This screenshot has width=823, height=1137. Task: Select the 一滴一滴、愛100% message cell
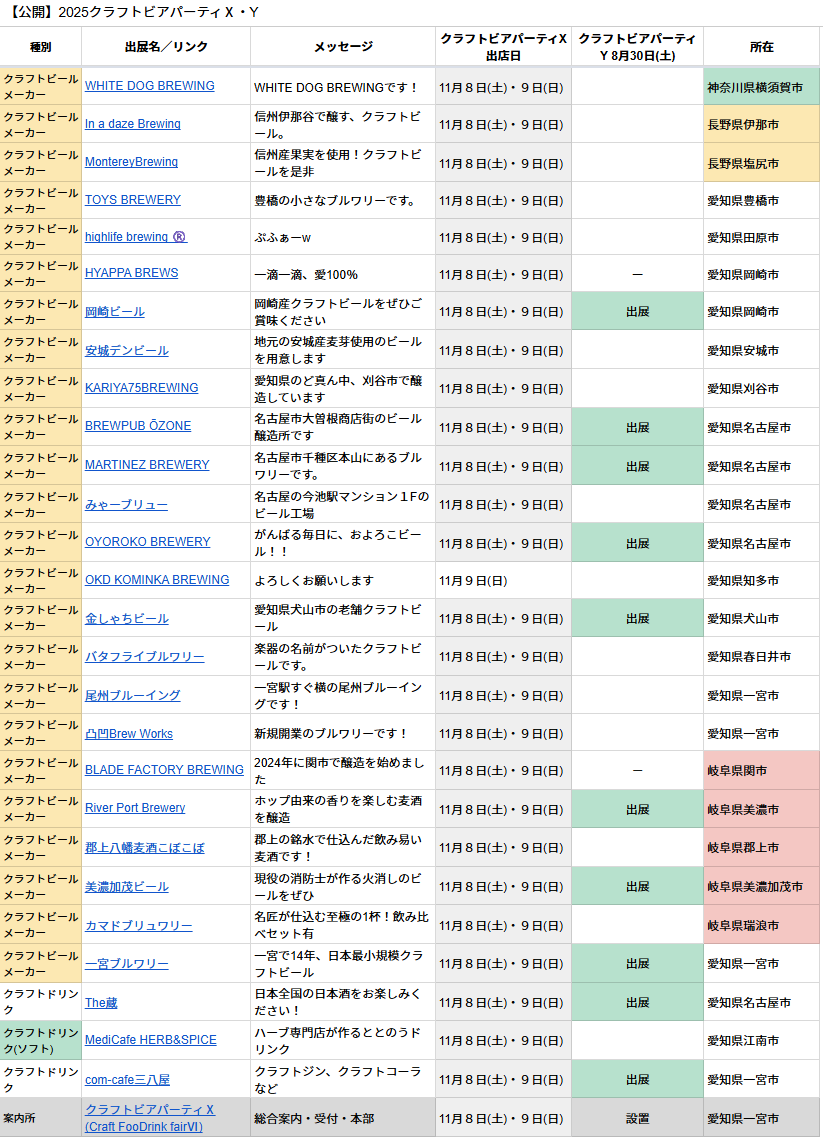[343, 275]
